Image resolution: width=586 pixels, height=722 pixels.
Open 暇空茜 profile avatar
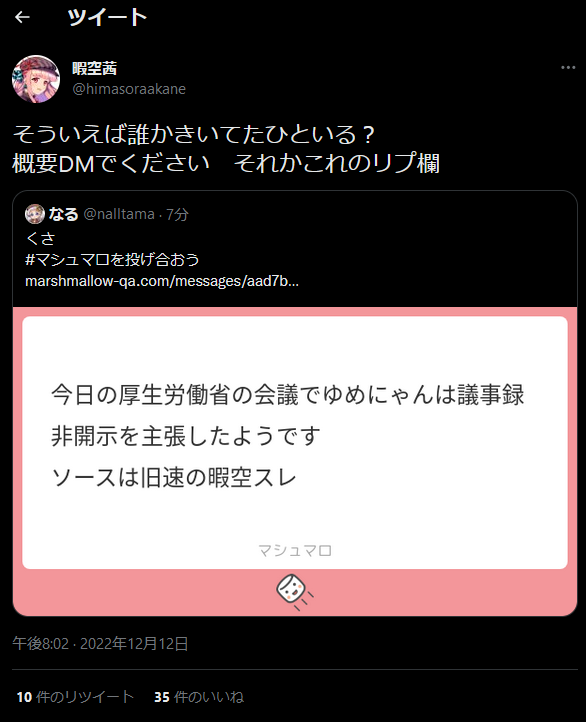pos(36,79)
